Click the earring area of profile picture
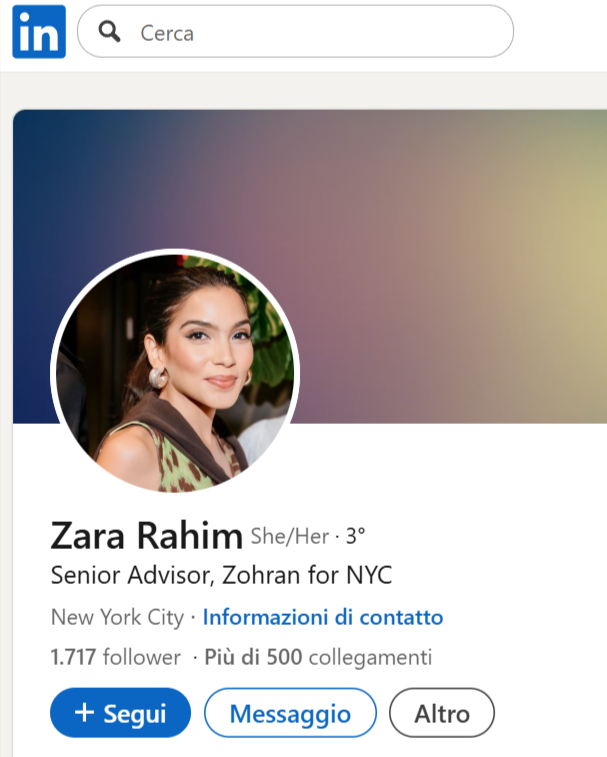The image size is (607, 757). (158, 378)
